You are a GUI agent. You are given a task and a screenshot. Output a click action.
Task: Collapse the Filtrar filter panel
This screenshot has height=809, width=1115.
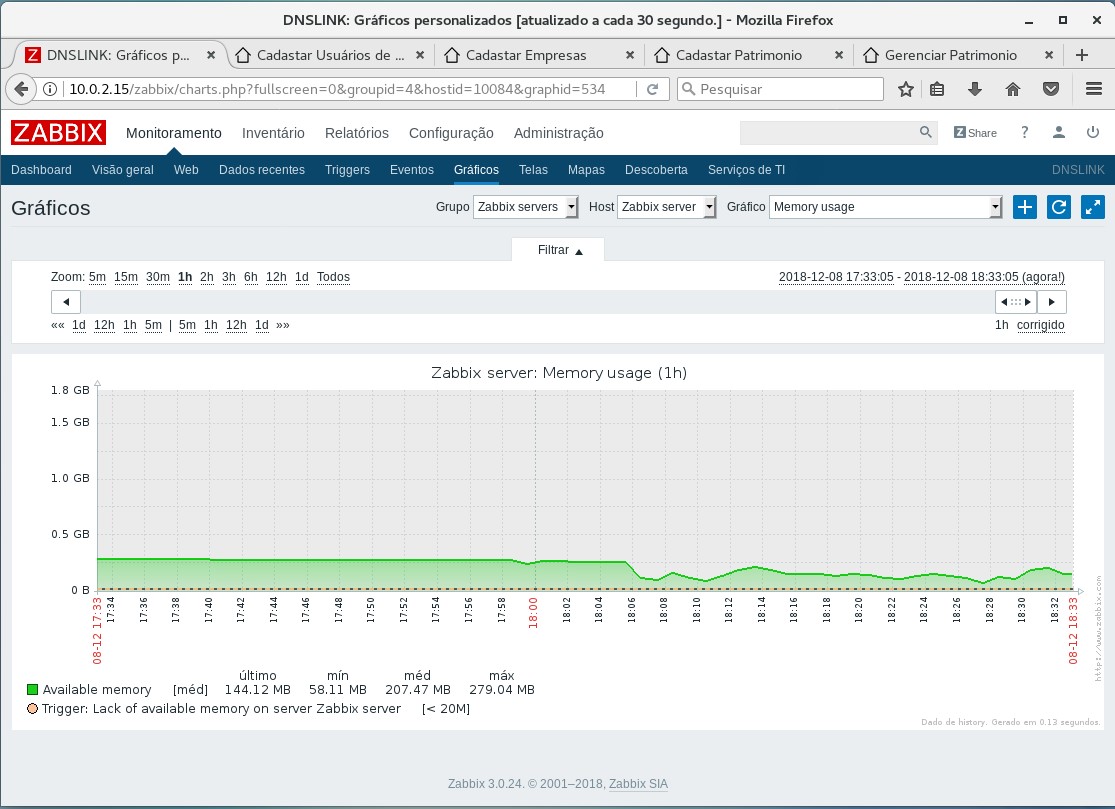click(x=559, y=250)
